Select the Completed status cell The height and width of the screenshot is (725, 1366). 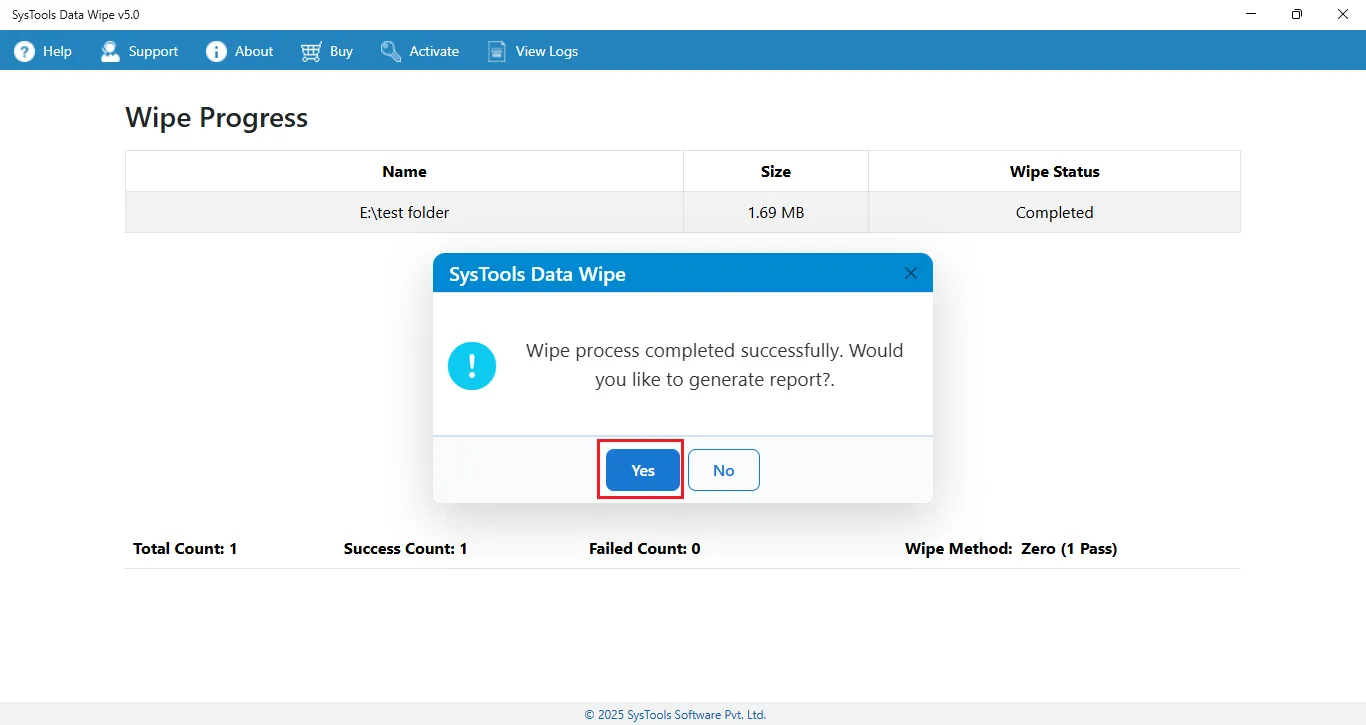click(x=1054, y=212)
